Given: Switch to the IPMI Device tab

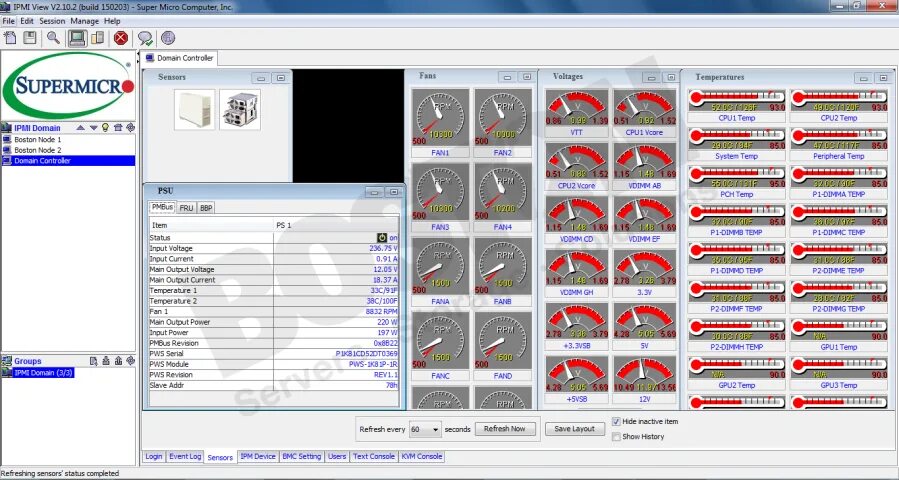Looking at the screenshot, I should point(258,456).
